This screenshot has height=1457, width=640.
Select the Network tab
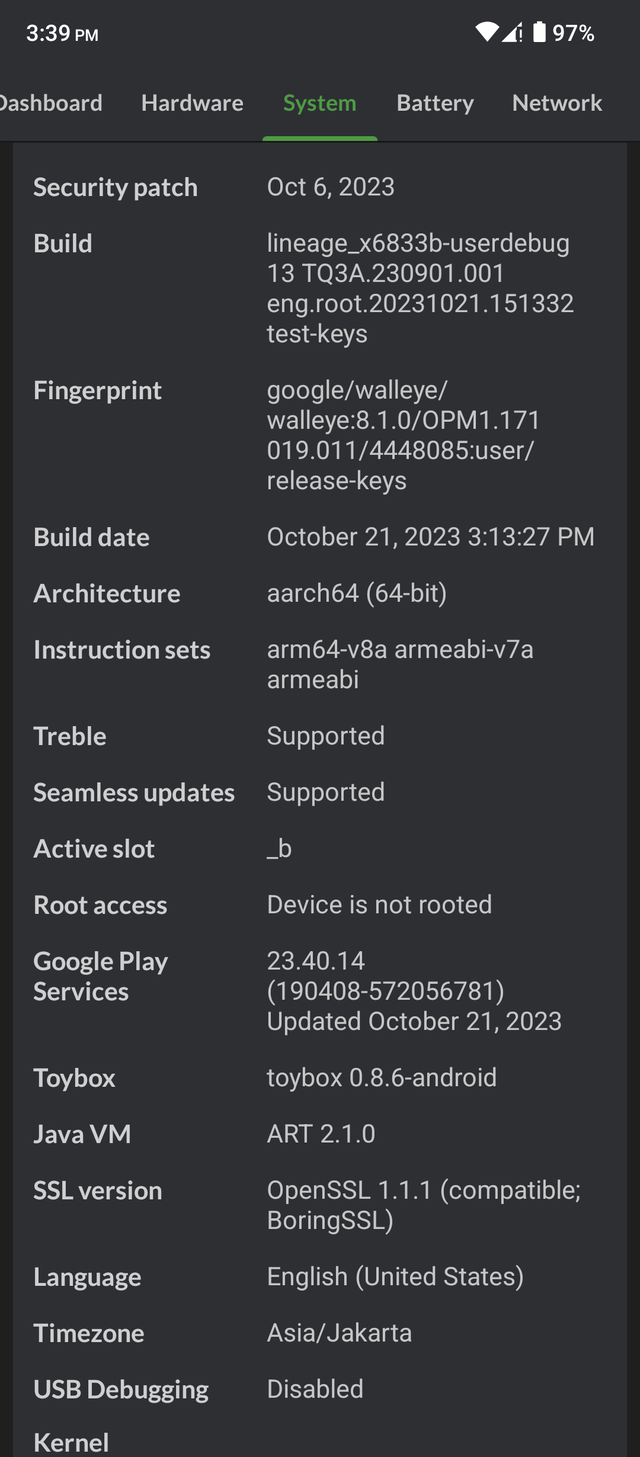(557, 103)
